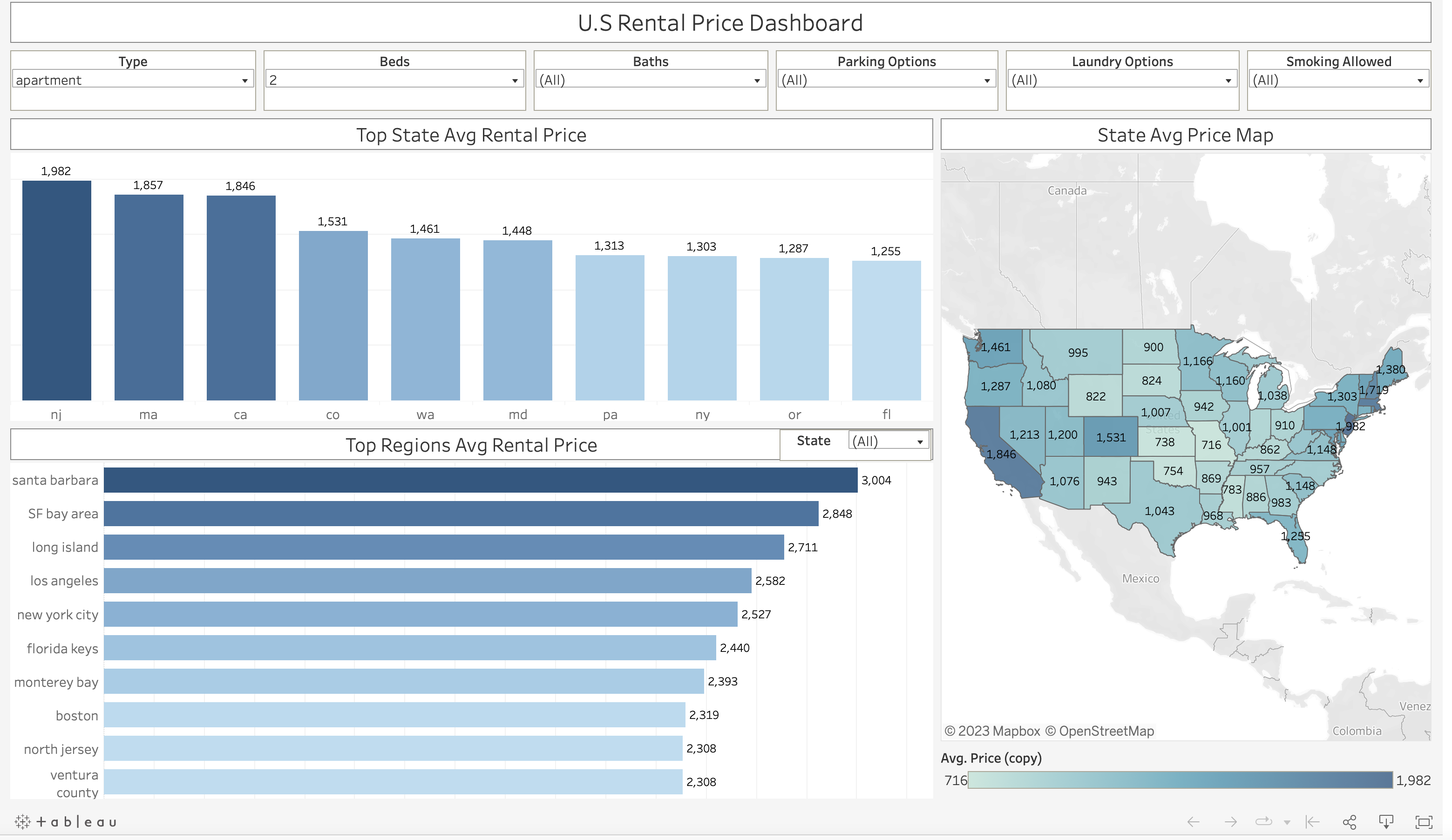Open the Type filter dropdown
1452x840 pixels.
click(244, 81)
